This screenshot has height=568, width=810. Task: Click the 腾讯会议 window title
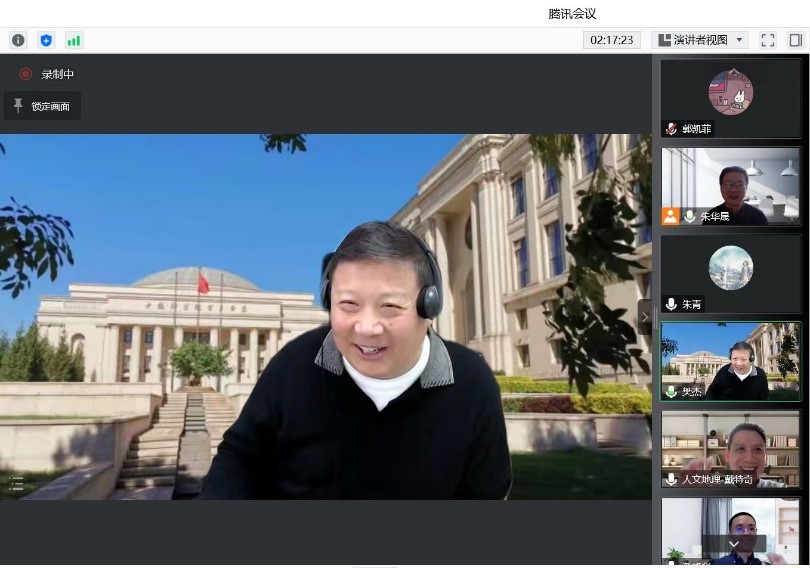coord(572,13)
